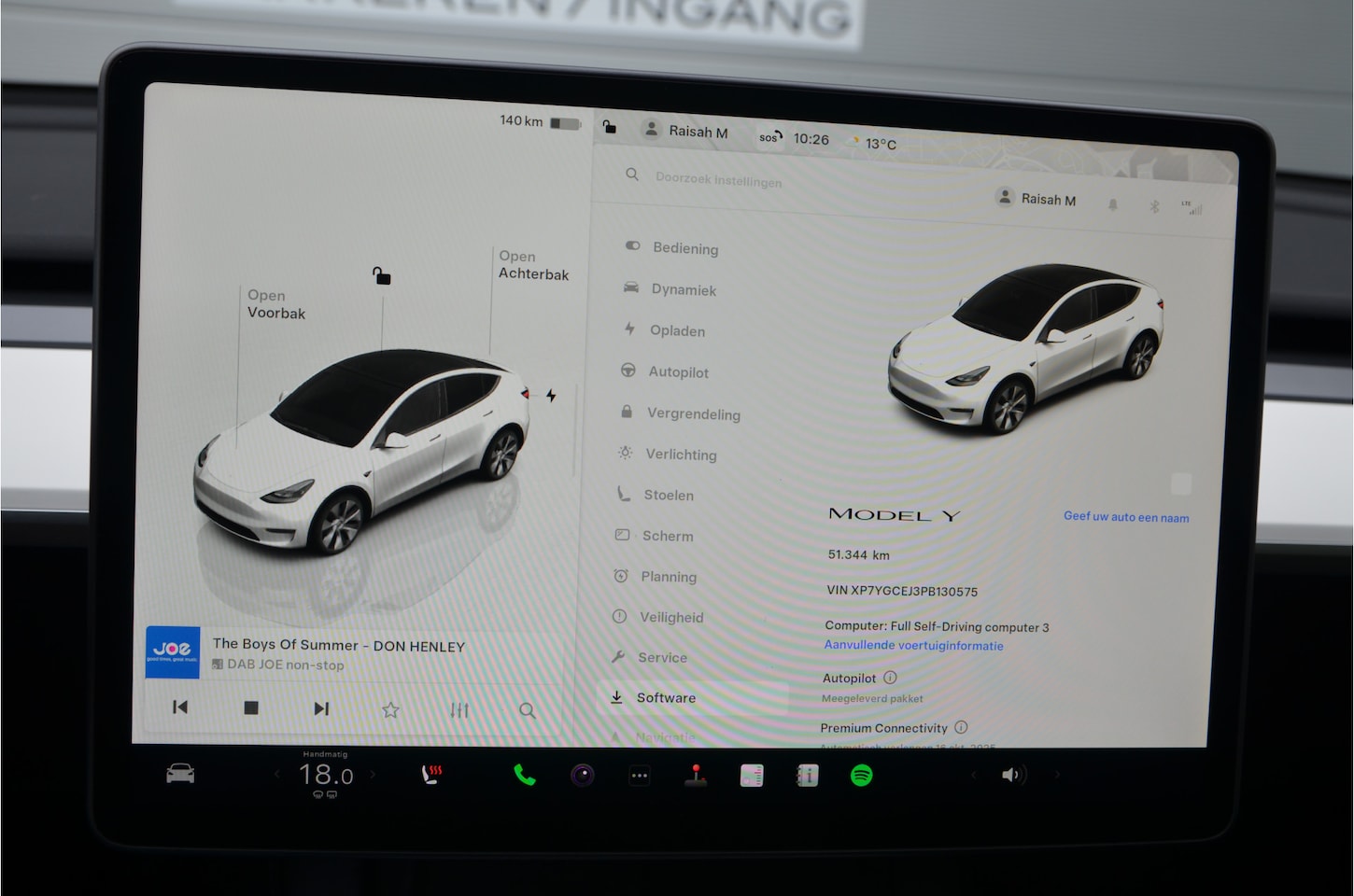The image size is (1354, 896).
Task: Open the Autopilot settings menu
Action: [678, 372]
